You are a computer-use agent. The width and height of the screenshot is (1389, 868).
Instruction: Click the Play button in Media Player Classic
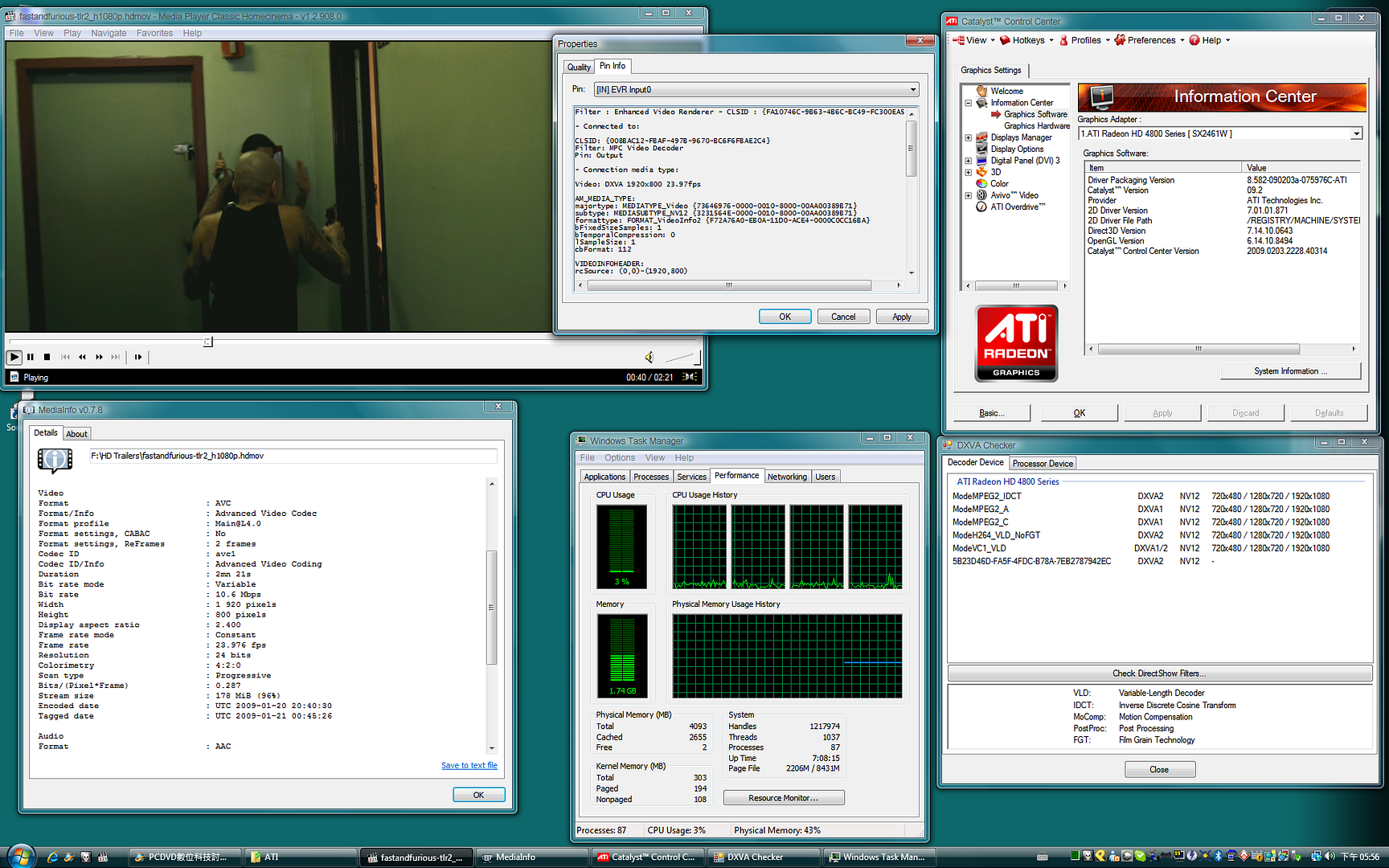coord(14,357)
